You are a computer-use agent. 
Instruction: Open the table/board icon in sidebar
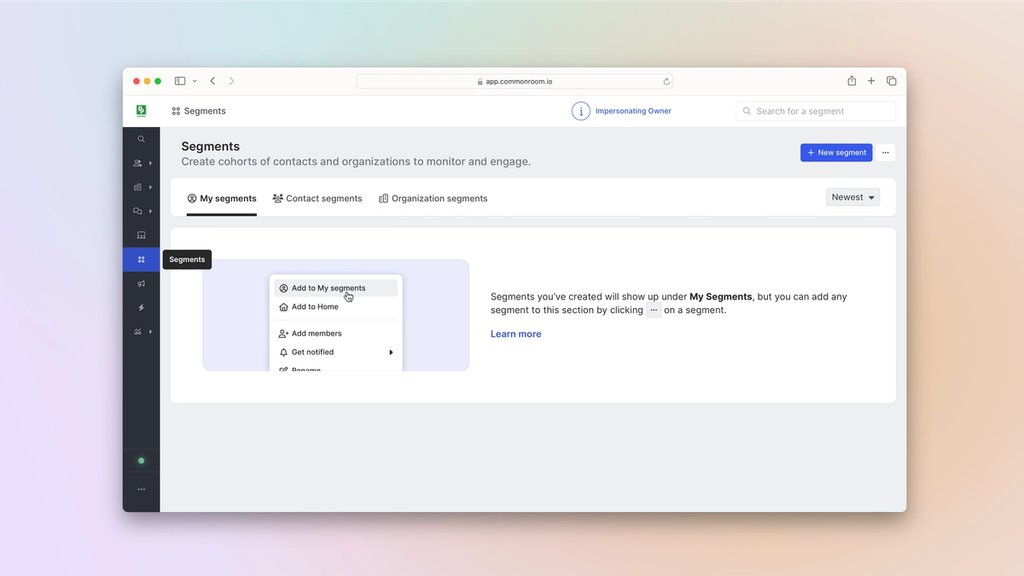[x=141, y=235]
